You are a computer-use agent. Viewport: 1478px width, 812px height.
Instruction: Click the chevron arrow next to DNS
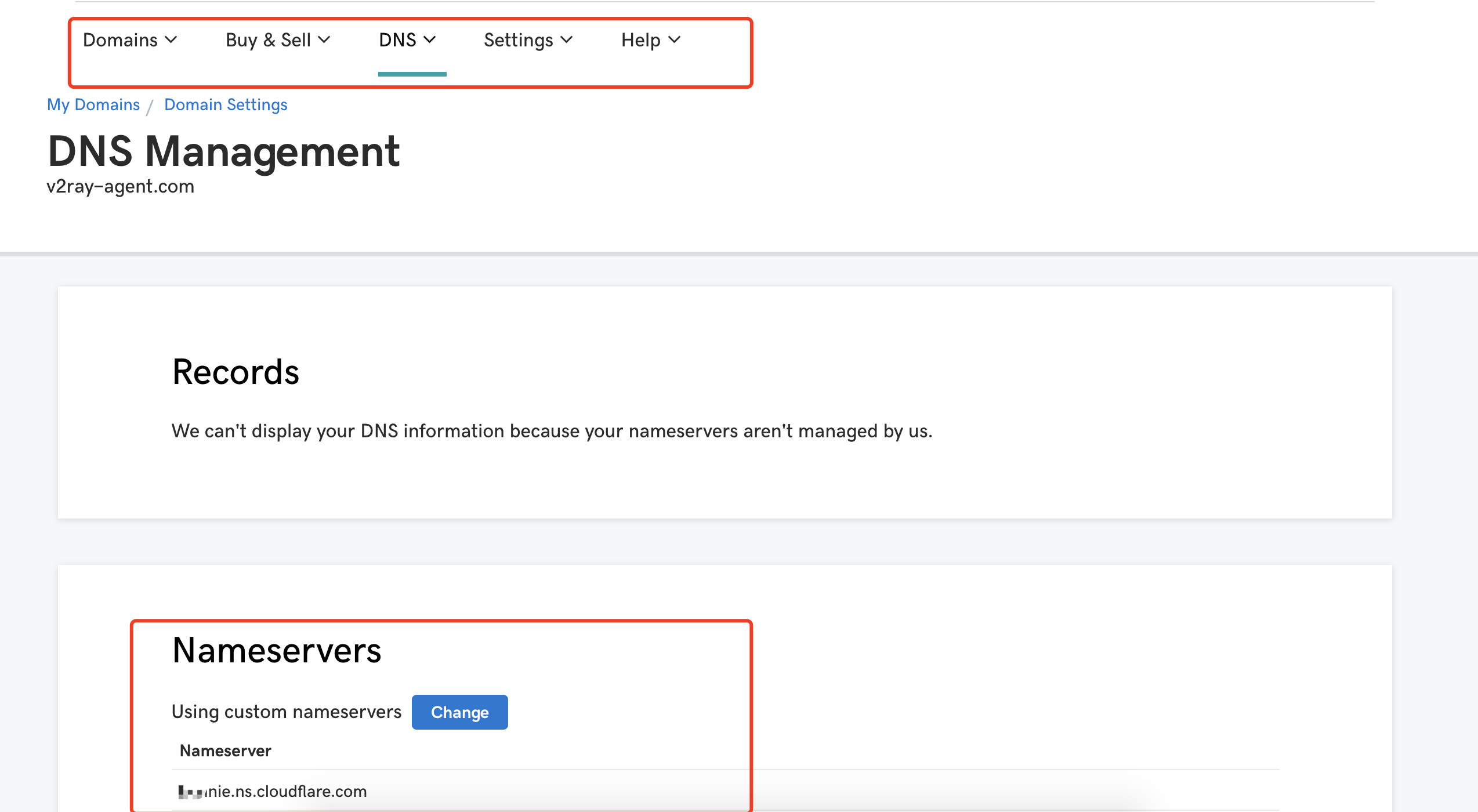click(429, 39)
